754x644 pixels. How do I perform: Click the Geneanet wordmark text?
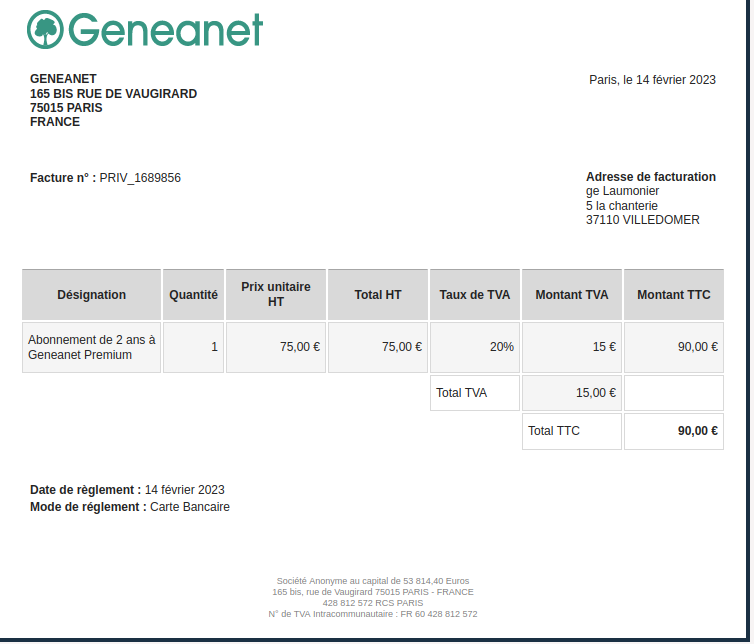166,30
